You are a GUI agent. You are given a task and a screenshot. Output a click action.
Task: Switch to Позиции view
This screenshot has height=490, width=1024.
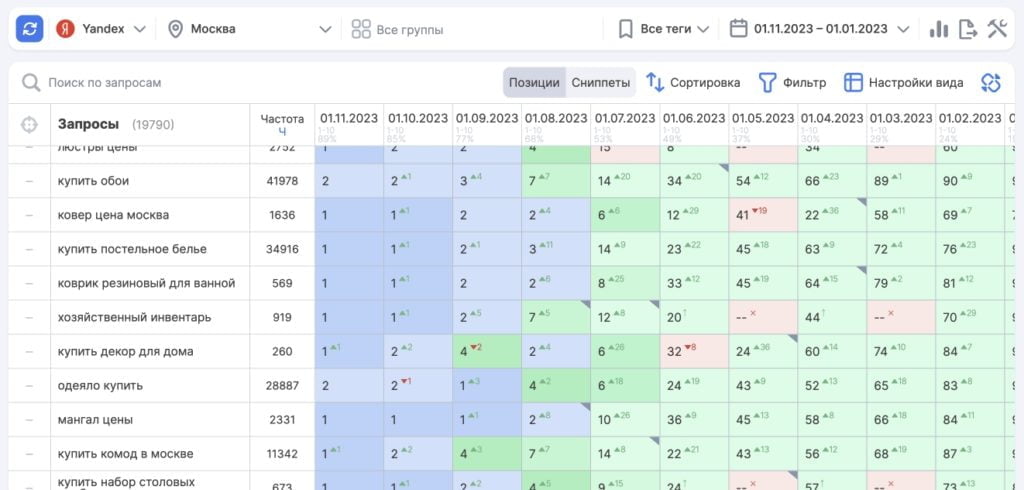534,83
